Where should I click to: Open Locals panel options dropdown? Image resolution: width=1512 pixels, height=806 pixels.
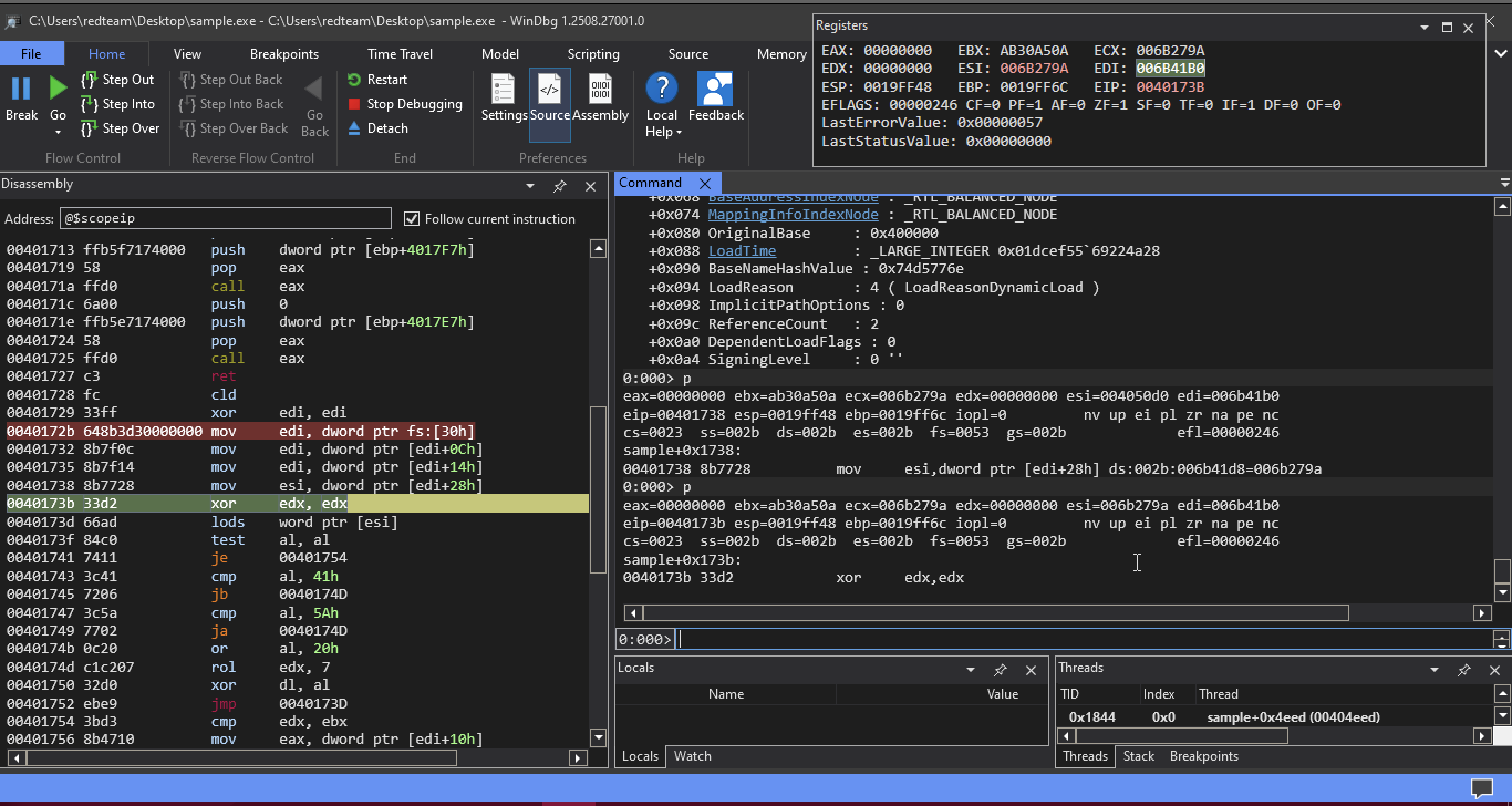[970, 670]
